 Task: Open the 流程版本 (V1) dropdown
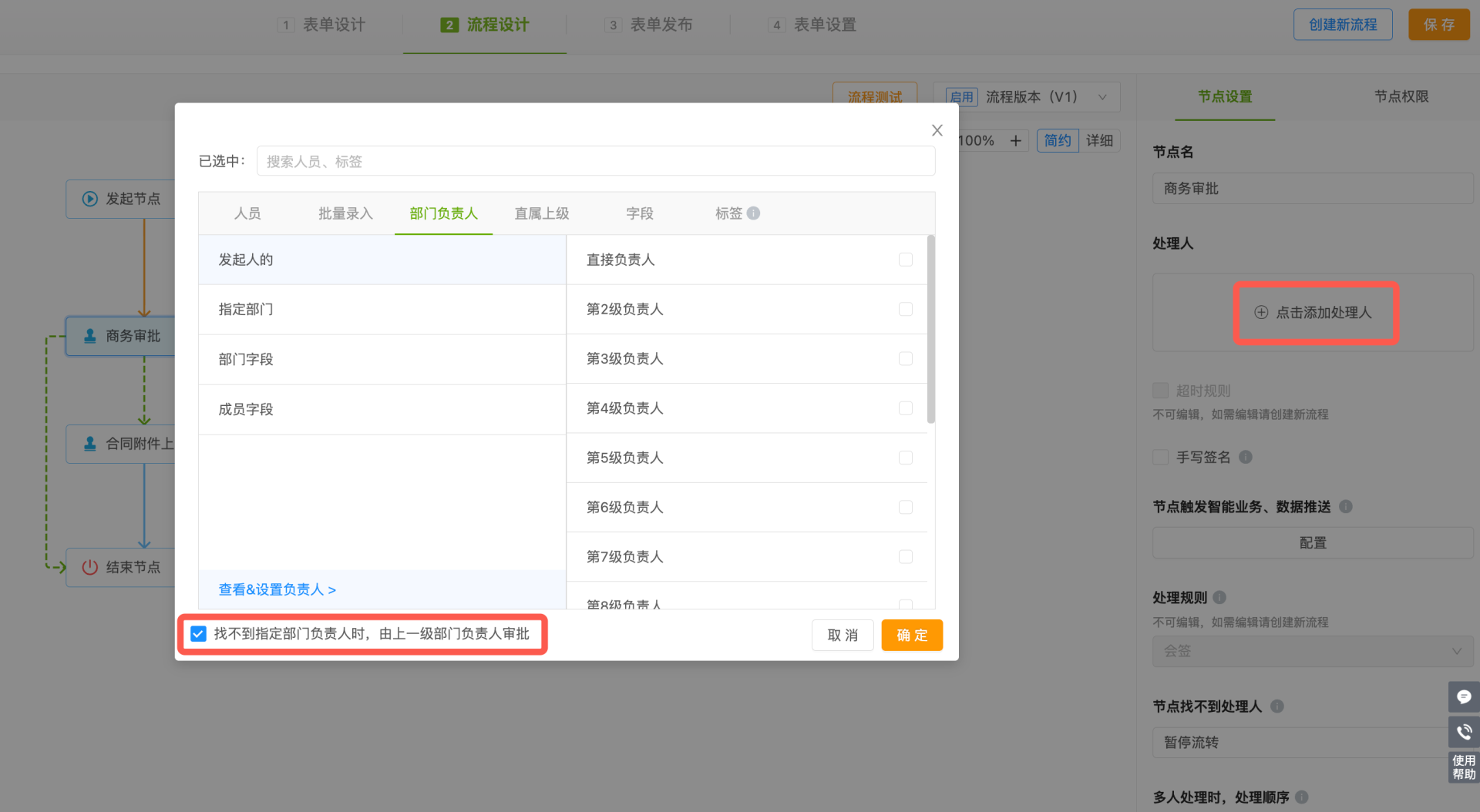[x=1027, y=97]
